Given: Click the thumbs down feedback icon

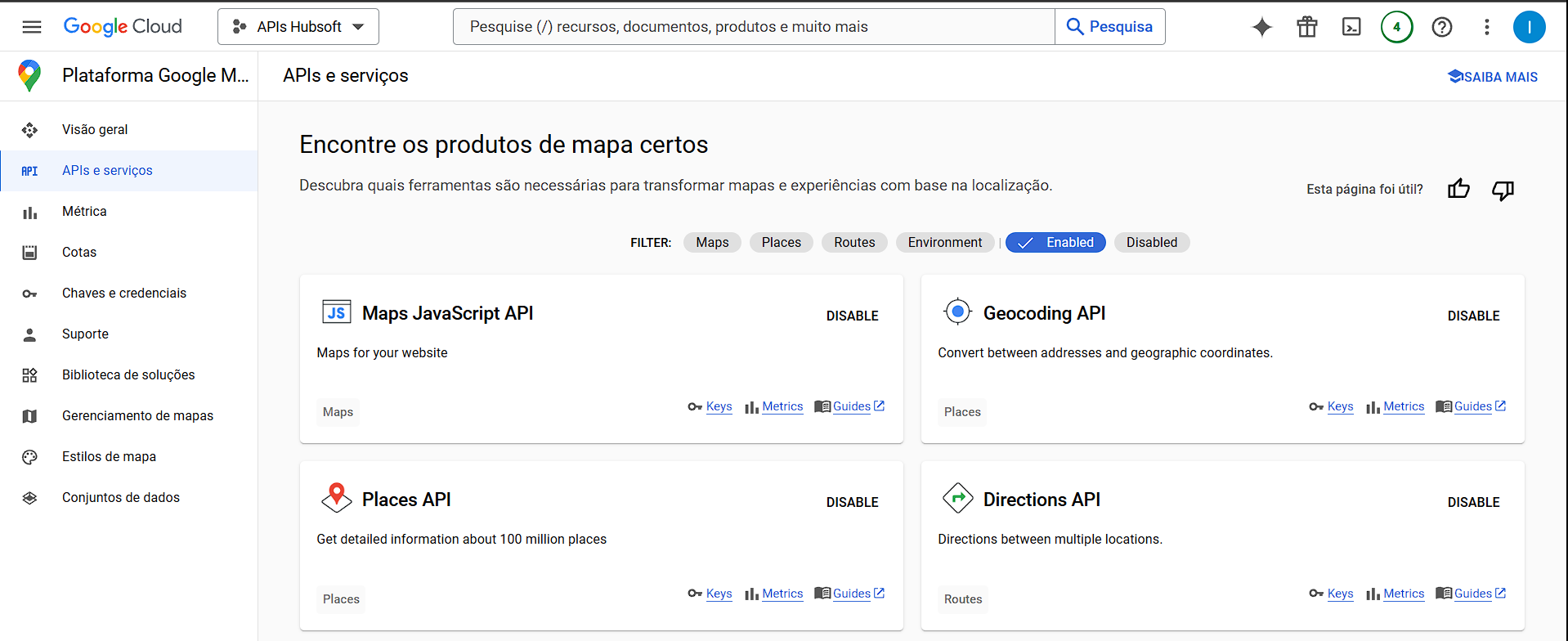Looking at the screenshot, I should click(1503, 190).
